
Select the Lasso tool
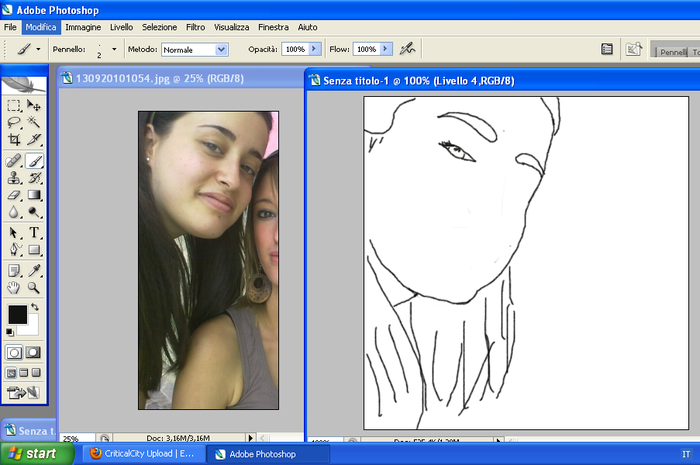[x=14, y=123]
